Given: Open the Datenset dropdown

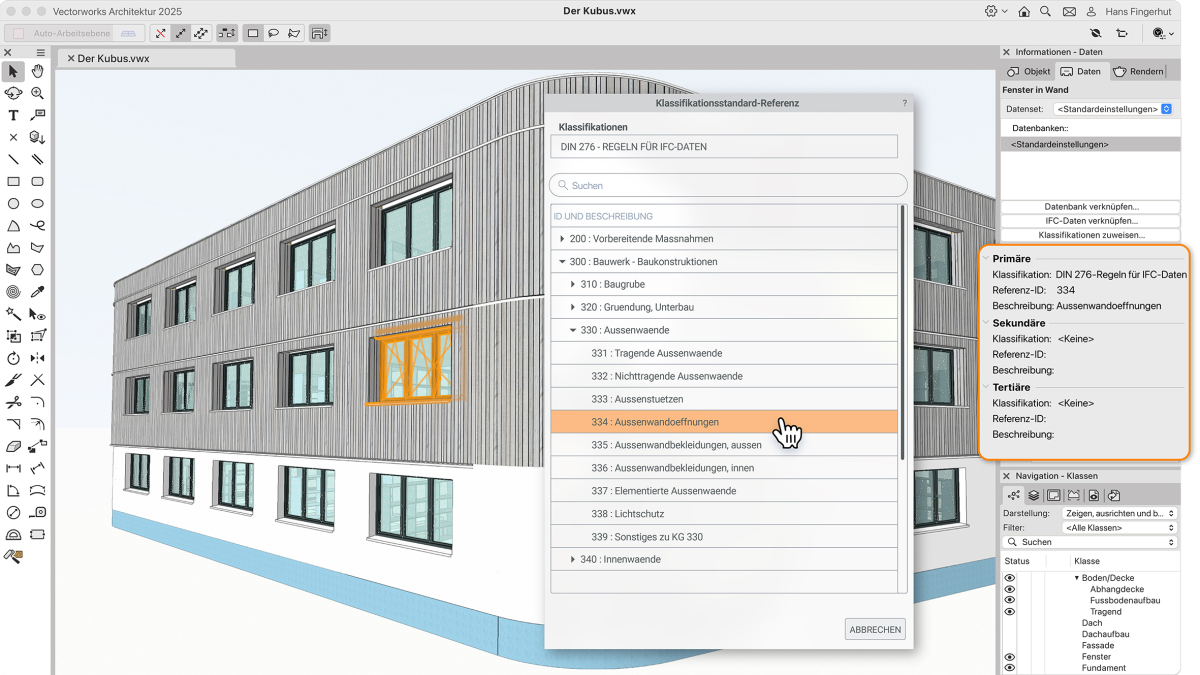Looking at the screenshot, I should [1113, 109].
